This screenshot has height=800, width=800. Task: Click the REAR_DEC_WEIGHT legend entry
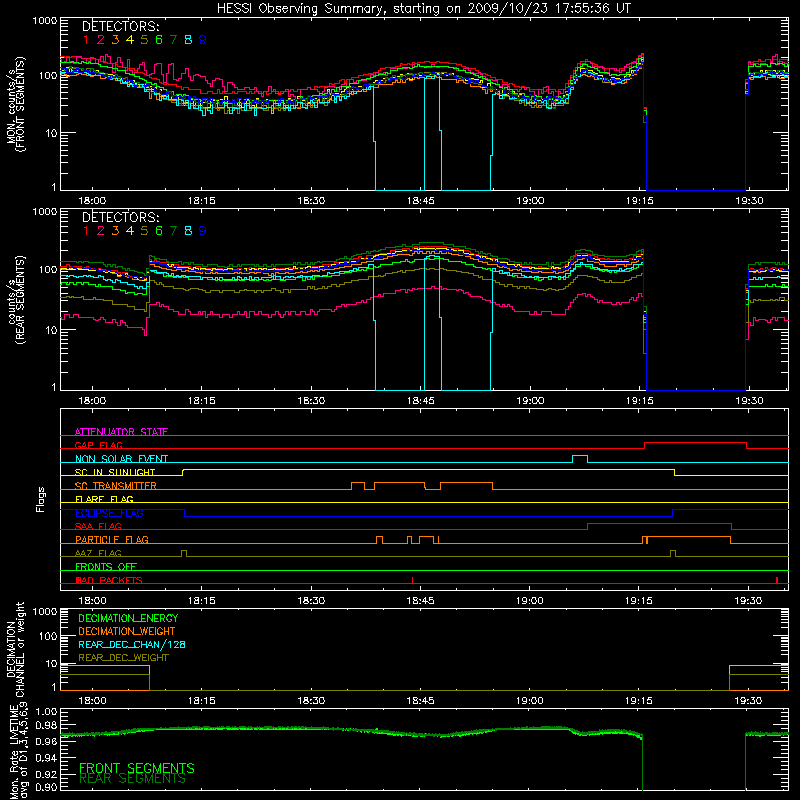tap(123, 658)
